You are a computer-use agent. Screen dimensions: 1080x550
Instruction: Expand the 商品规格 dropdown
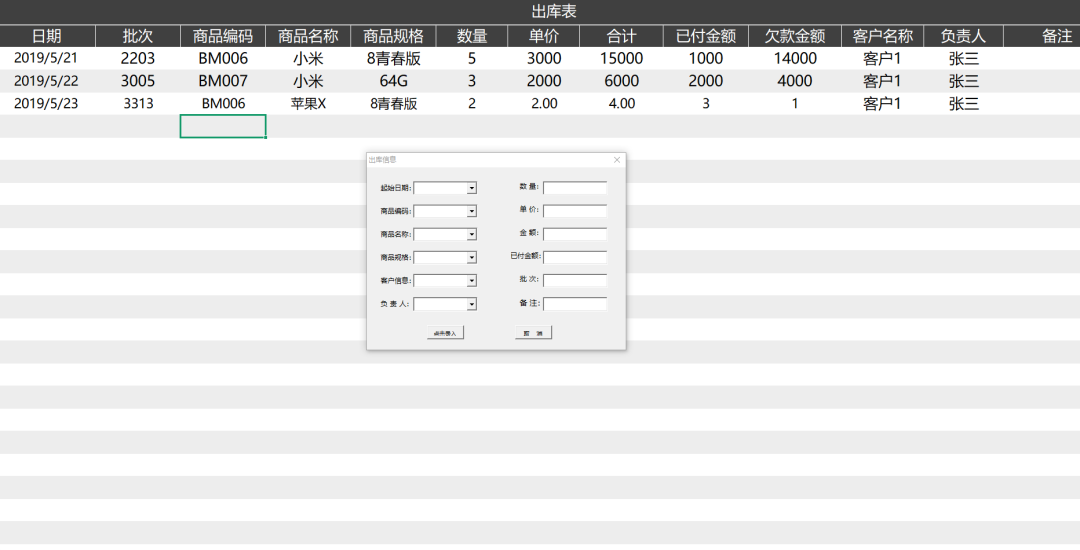point(472,258)
